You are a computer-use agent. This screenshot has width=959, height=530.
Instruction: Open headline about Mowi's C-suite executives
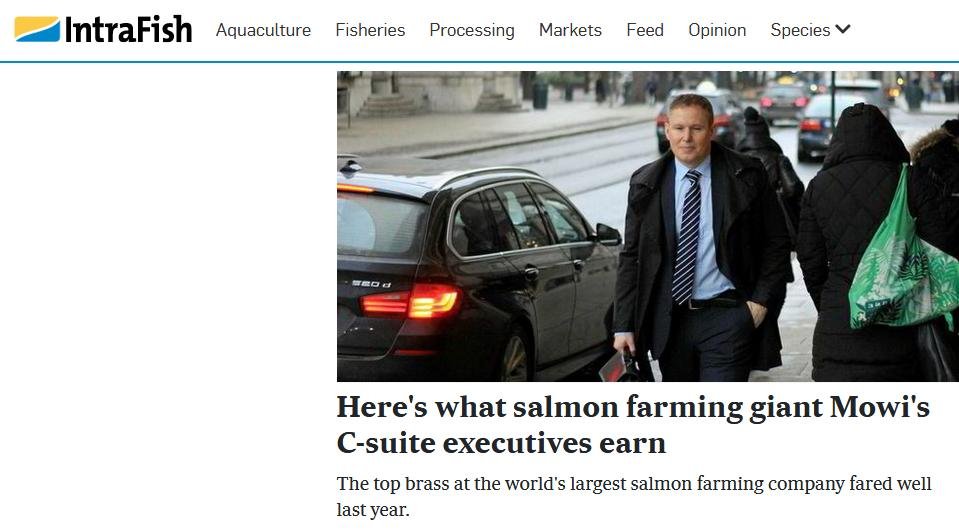[633, 425]
